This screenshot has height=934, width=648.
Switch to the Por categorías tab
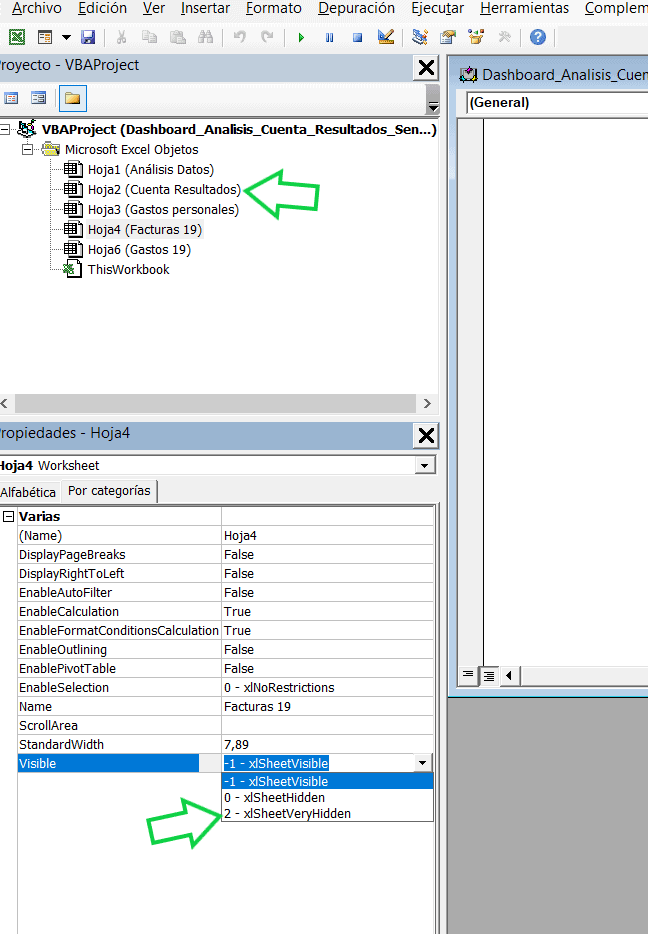(109, 491)
